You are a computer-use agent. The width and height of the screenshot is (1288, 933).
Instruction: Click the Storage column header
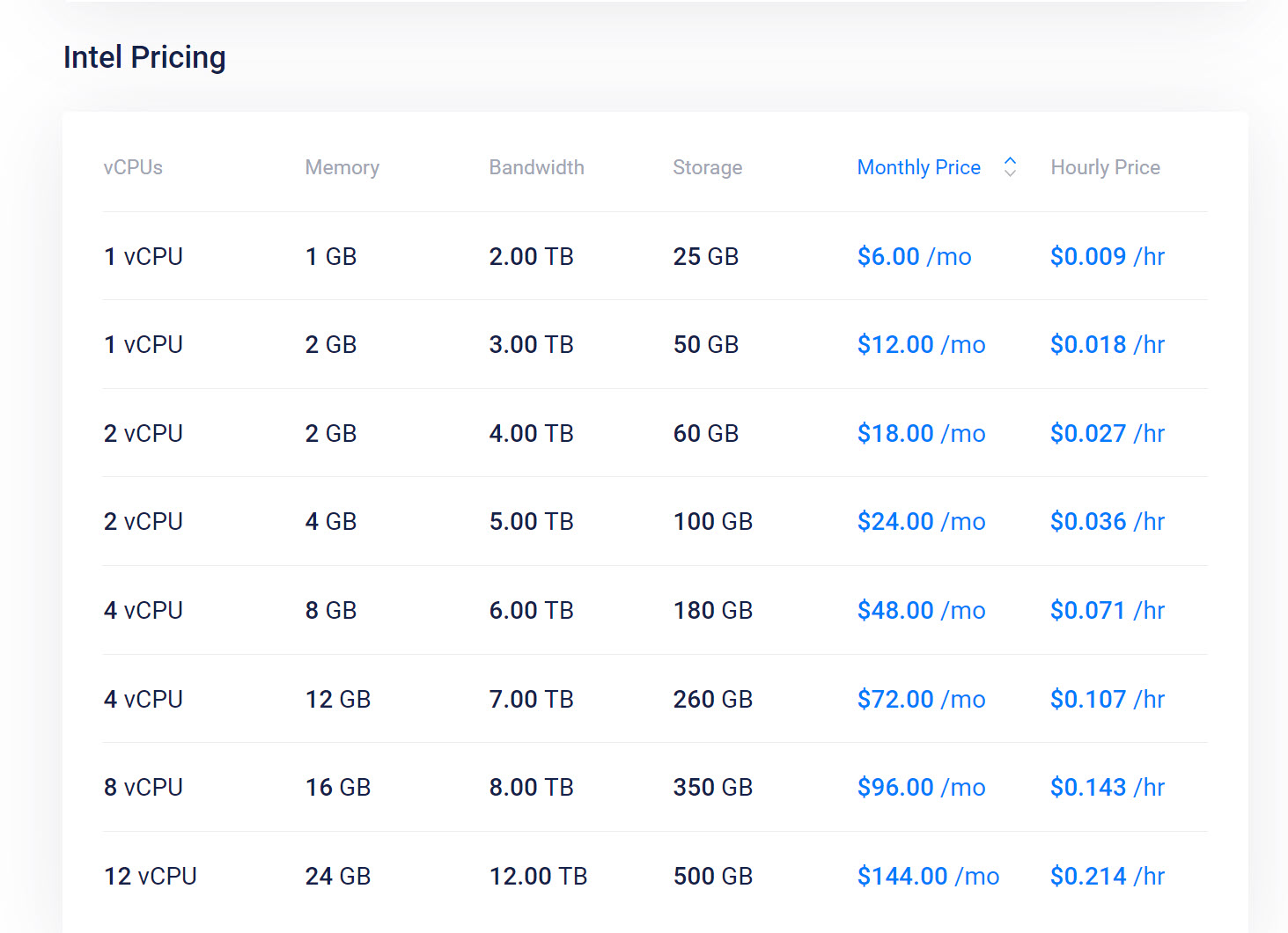(x=707, y=167)
